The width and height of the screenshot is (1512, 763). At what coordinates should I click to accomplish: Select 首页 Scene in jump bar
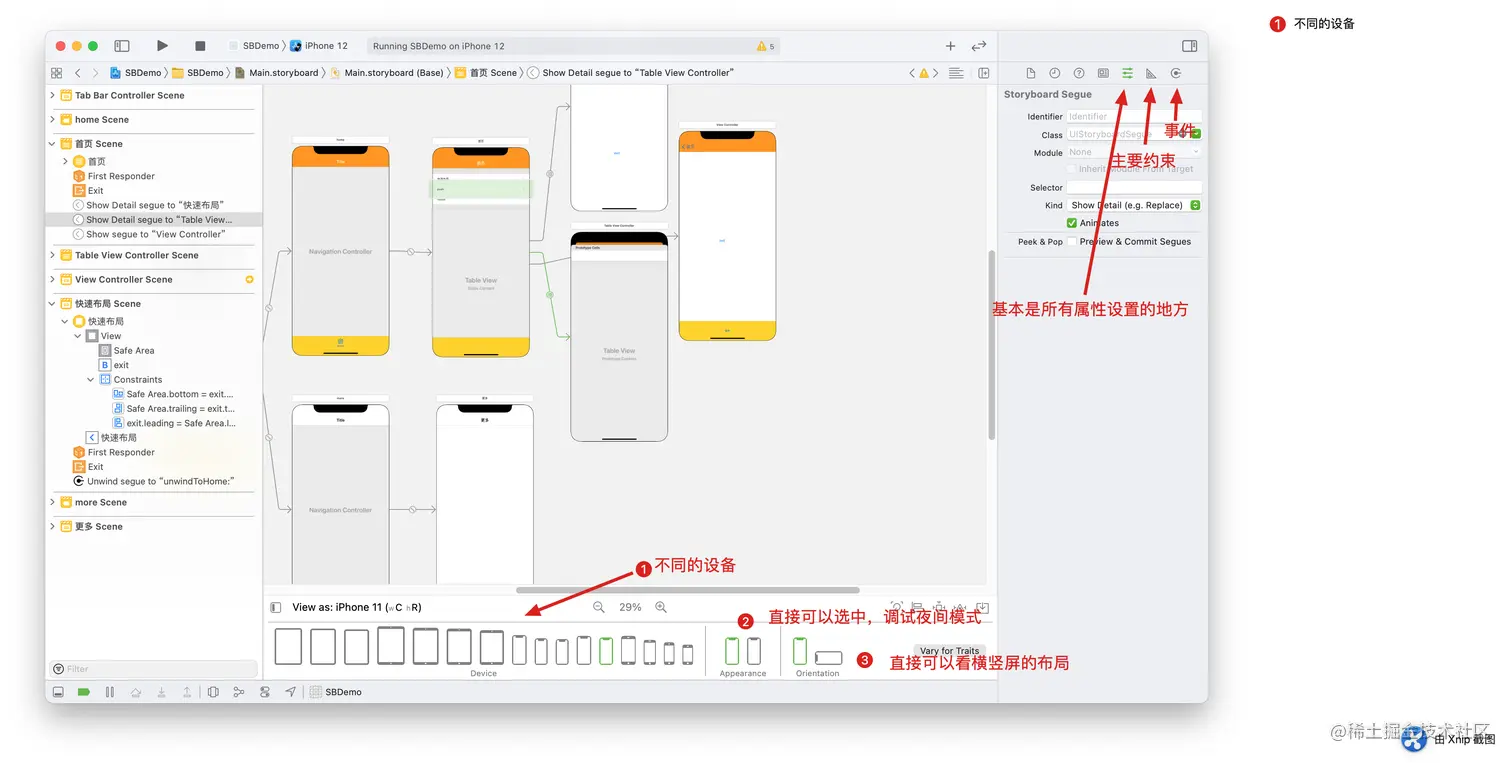pyautogui.click(x=486, y=73)
